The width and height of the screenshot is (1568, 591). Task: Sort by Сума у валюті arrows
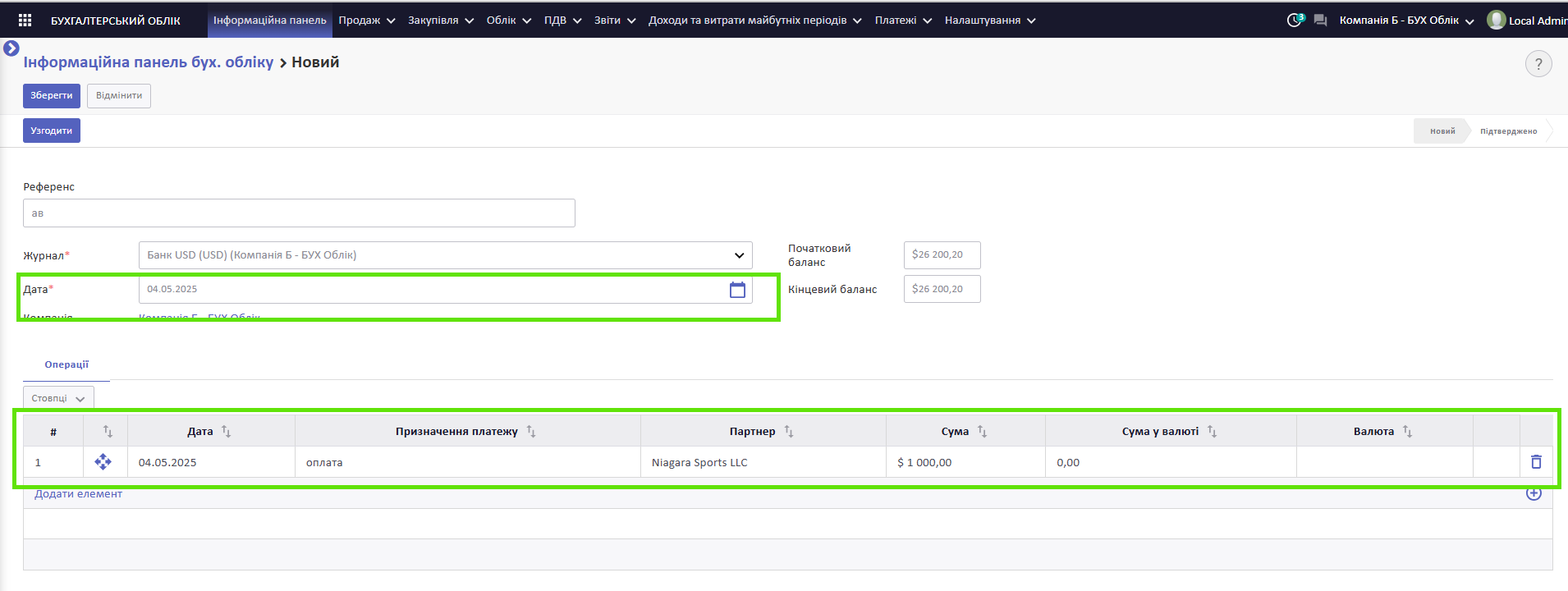(x=1212, y=431)
